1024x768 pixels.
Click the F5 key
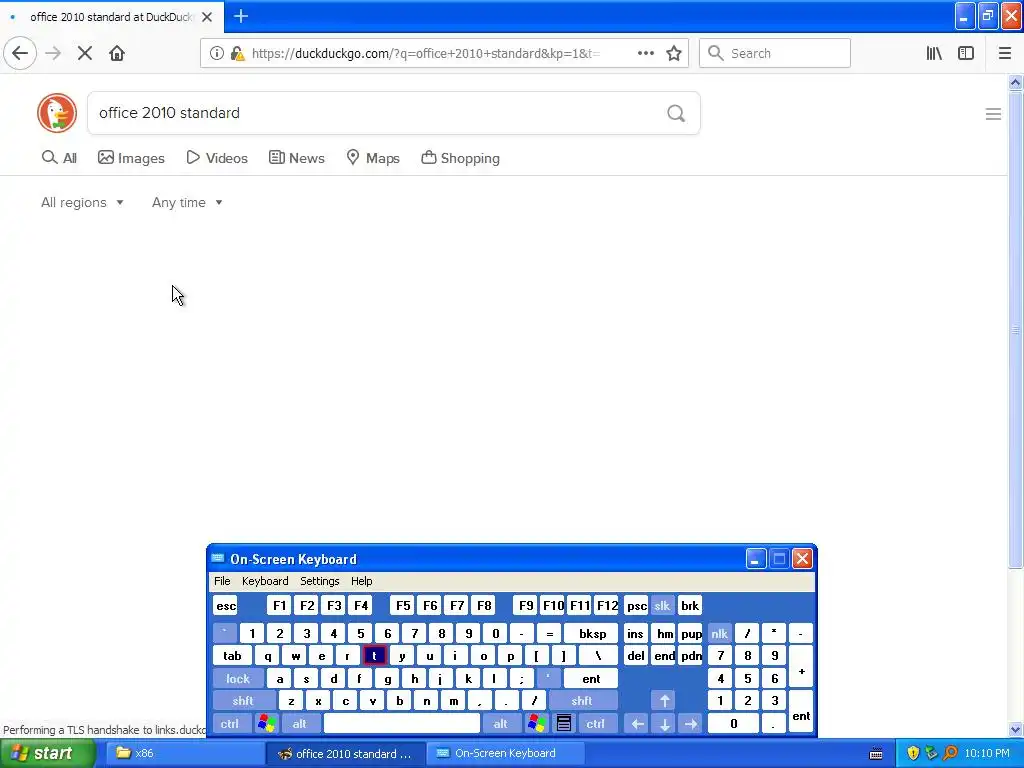coord(403,605)
